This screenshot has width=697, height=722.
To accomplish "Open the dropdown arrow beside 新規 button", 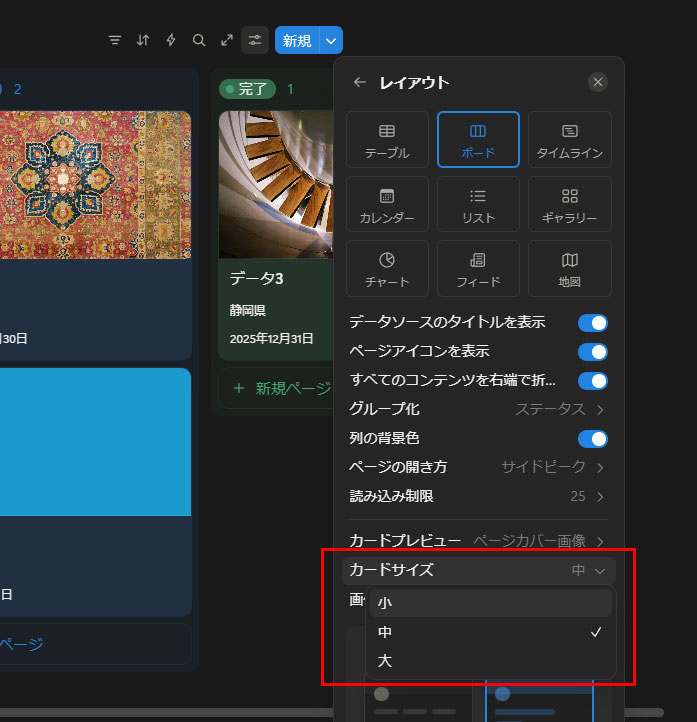I will [333, 40].
